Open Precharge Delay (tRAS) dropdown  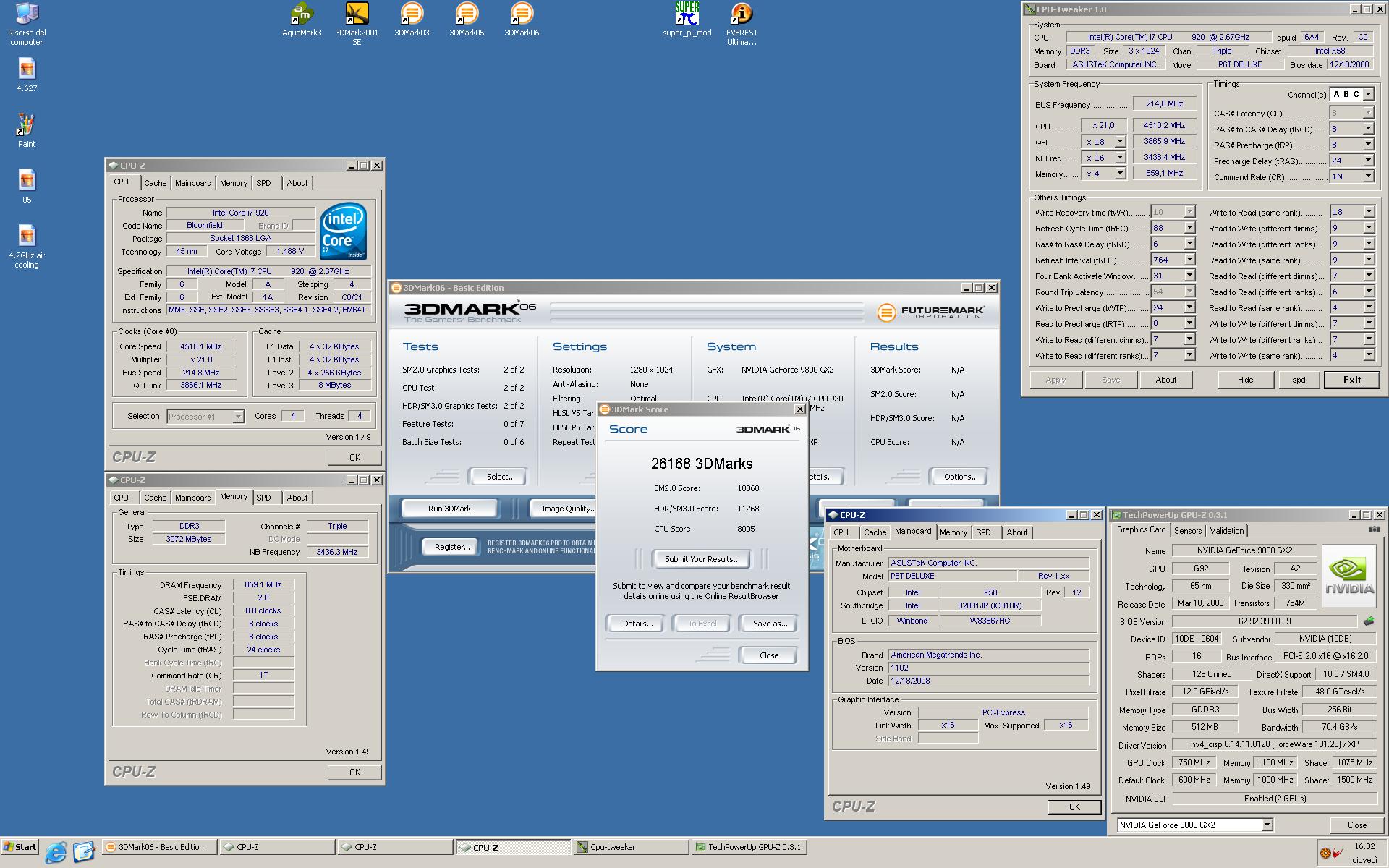(1368, 161)
